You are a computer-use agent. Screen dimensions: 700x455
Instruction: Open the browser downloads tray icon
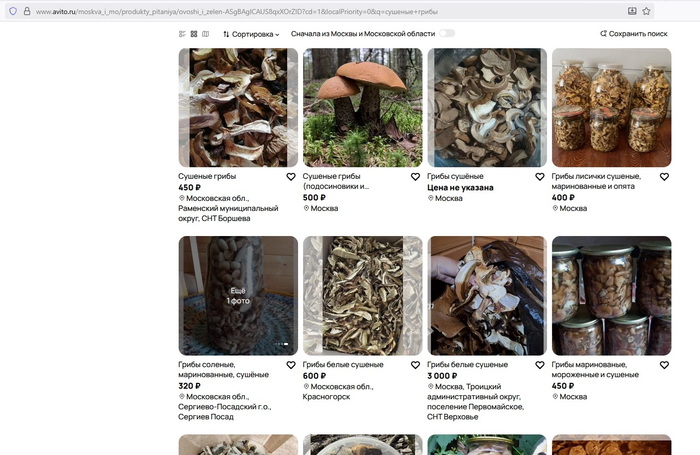pyautogui.click(x=632, y=11)
